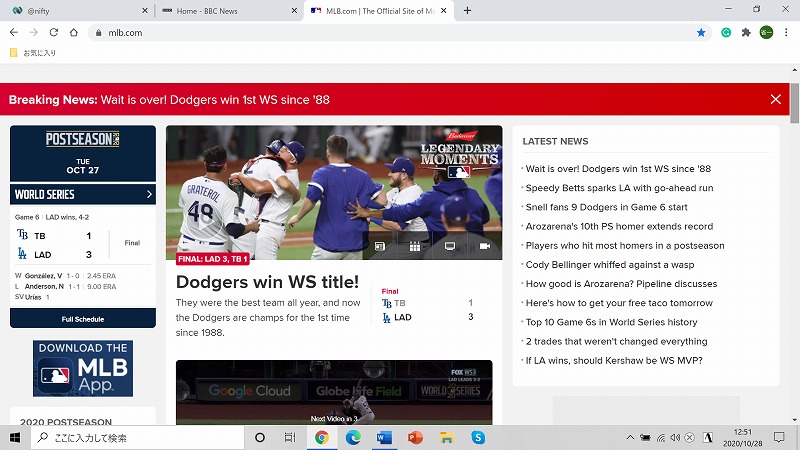Open the Breaking News Dodgers headline
Image resolution: width=800 pixels, height=450 pixels.
215,99
